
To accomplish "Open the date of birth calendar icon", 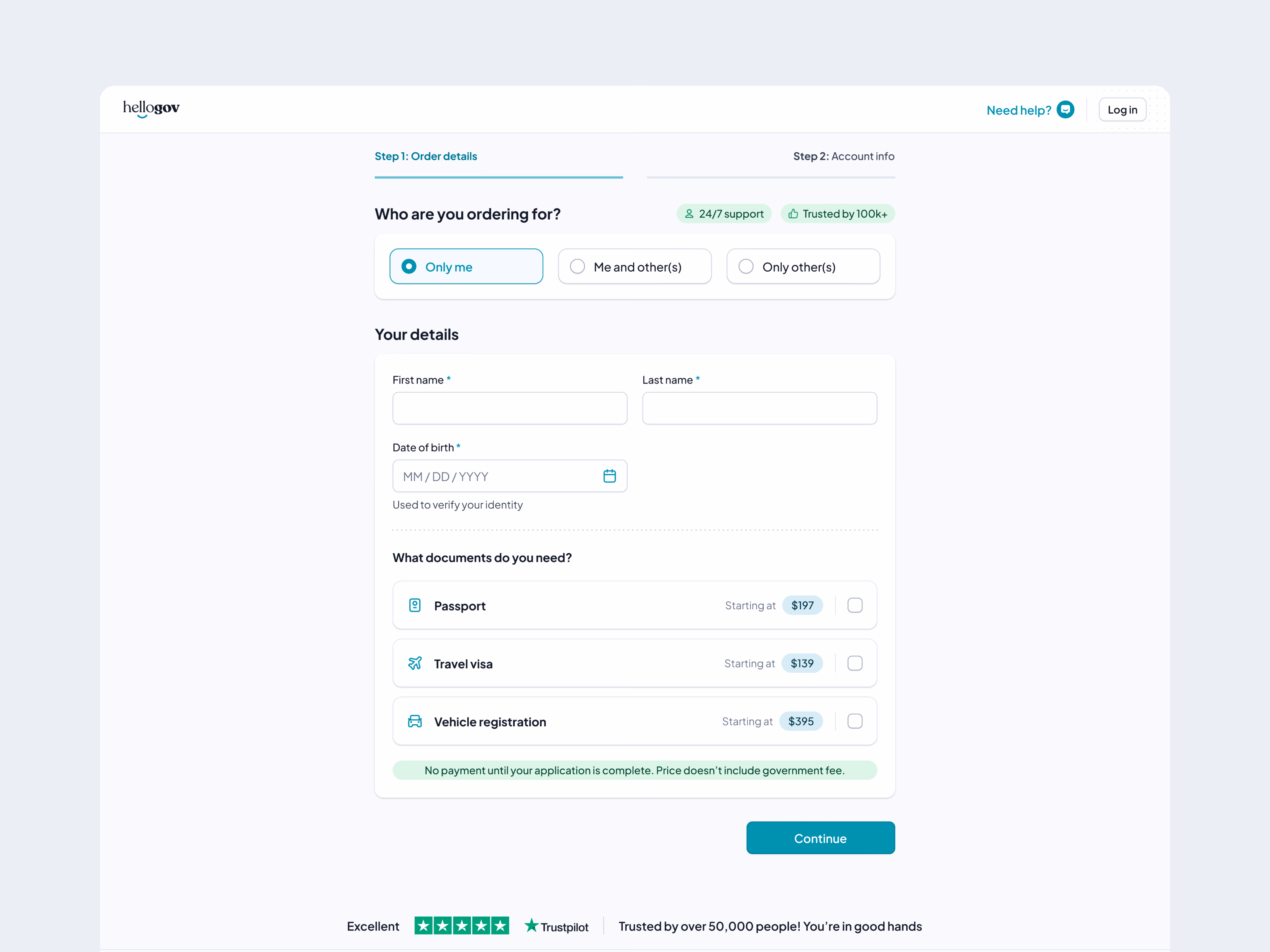I will [609, 476].
